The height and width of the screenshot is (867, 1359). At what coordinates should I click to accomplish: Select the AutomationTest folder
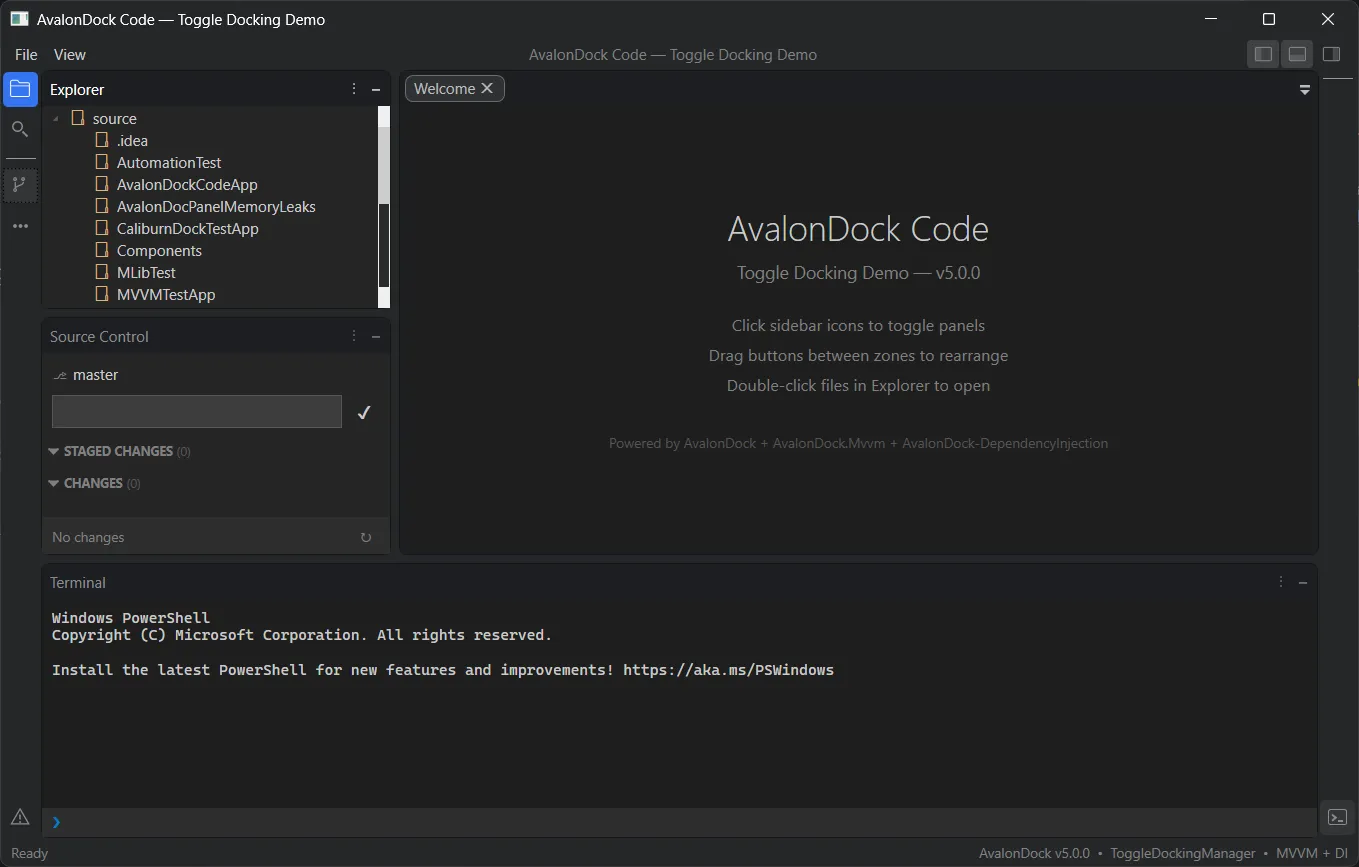(x=169, y=162)
